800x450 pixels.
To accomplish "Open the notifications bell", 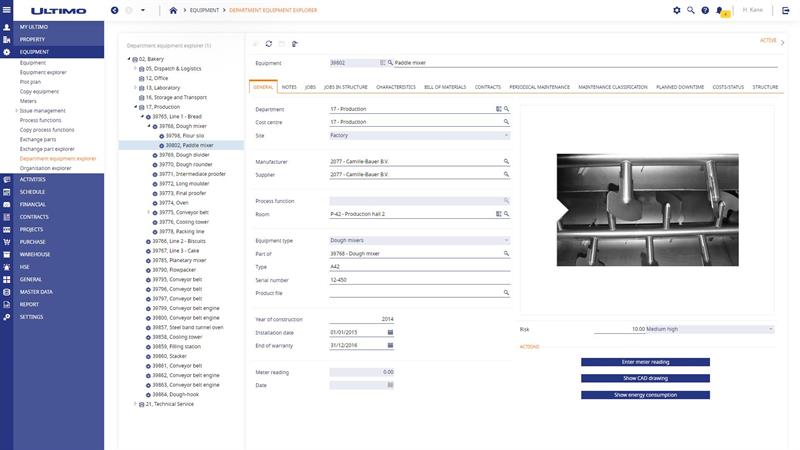I will point(719,10).
